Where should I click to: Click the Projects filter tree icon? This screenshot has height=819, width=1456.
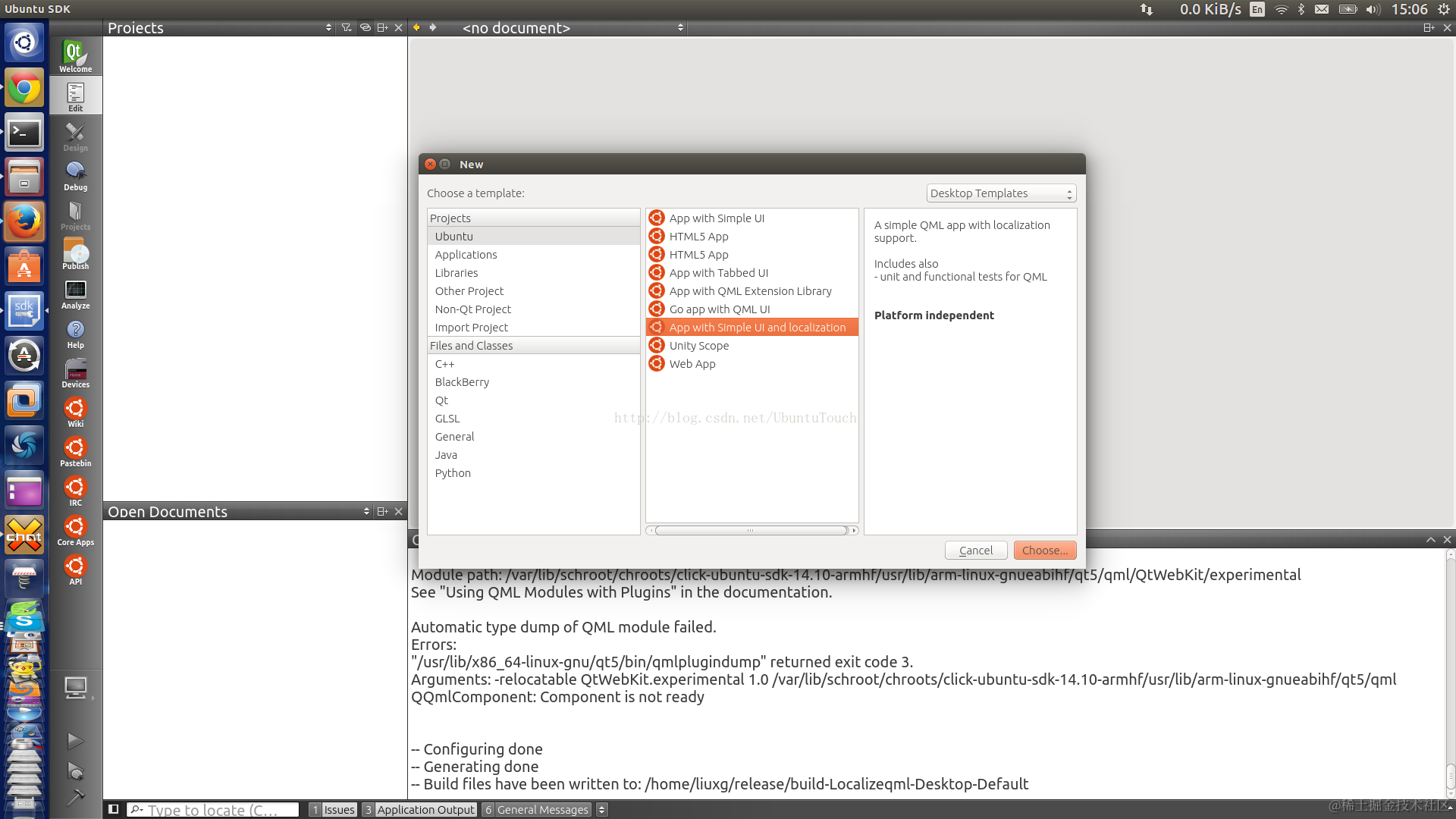pyautogui.click(x=347, y=27)
